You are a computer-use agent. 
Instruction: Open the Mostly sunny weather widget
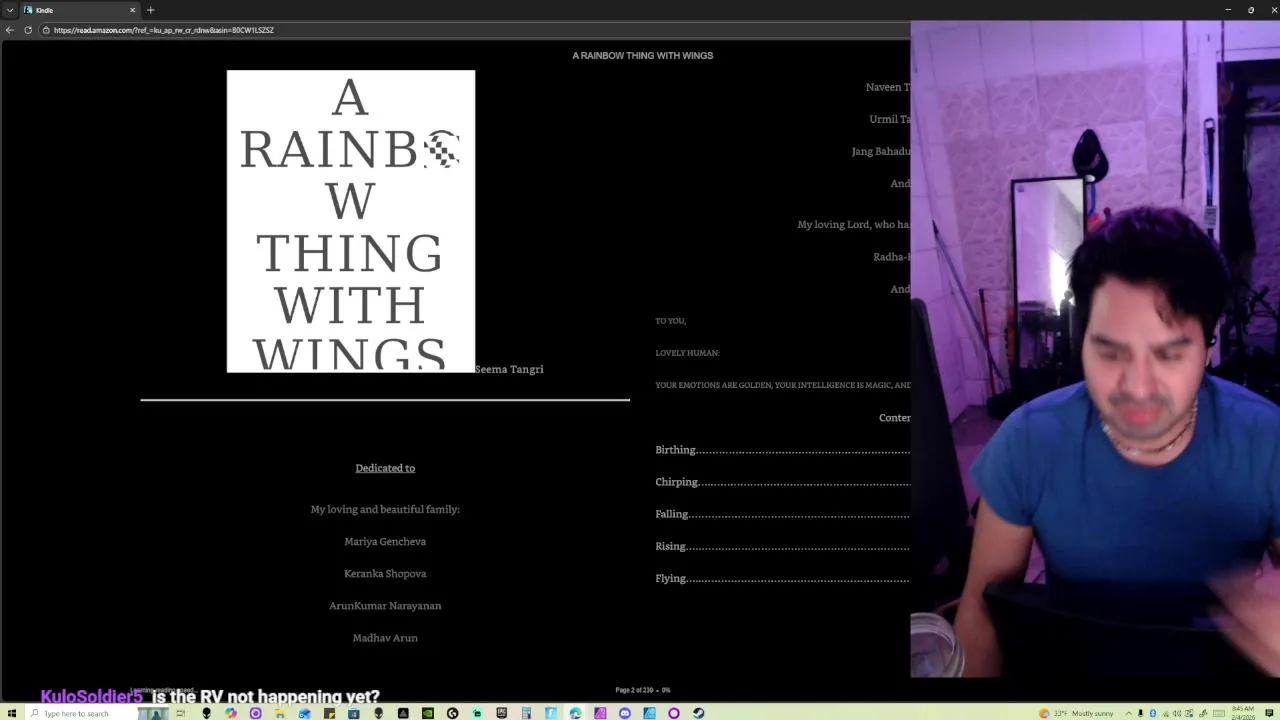click(x=1077, y=713)
